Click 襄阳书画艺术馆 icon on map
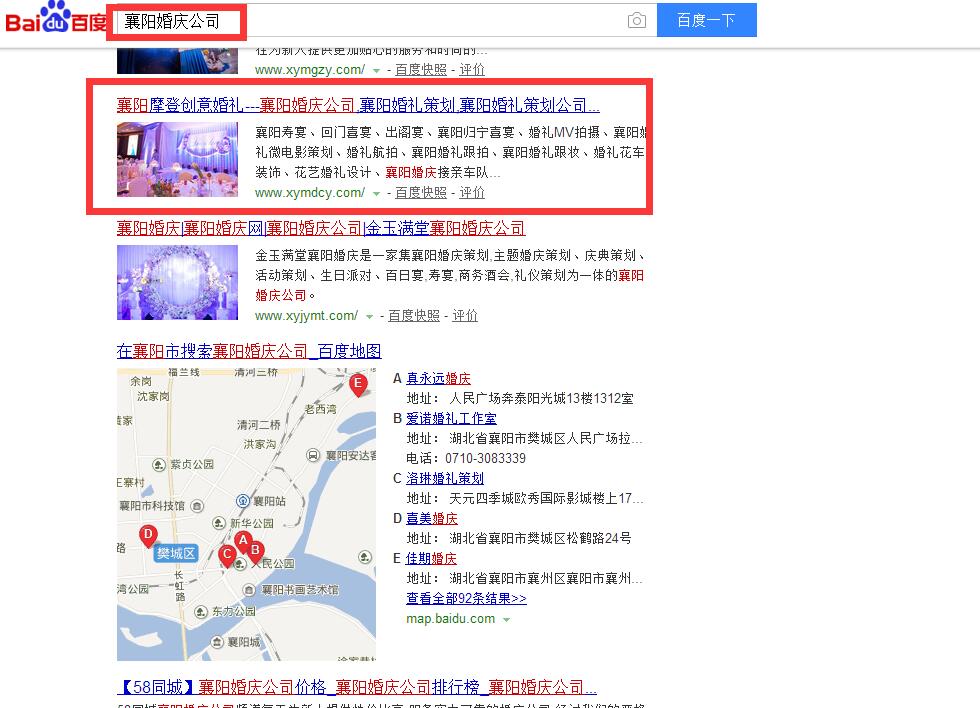This screenshot has height=708, width=980. coord(249,590)
